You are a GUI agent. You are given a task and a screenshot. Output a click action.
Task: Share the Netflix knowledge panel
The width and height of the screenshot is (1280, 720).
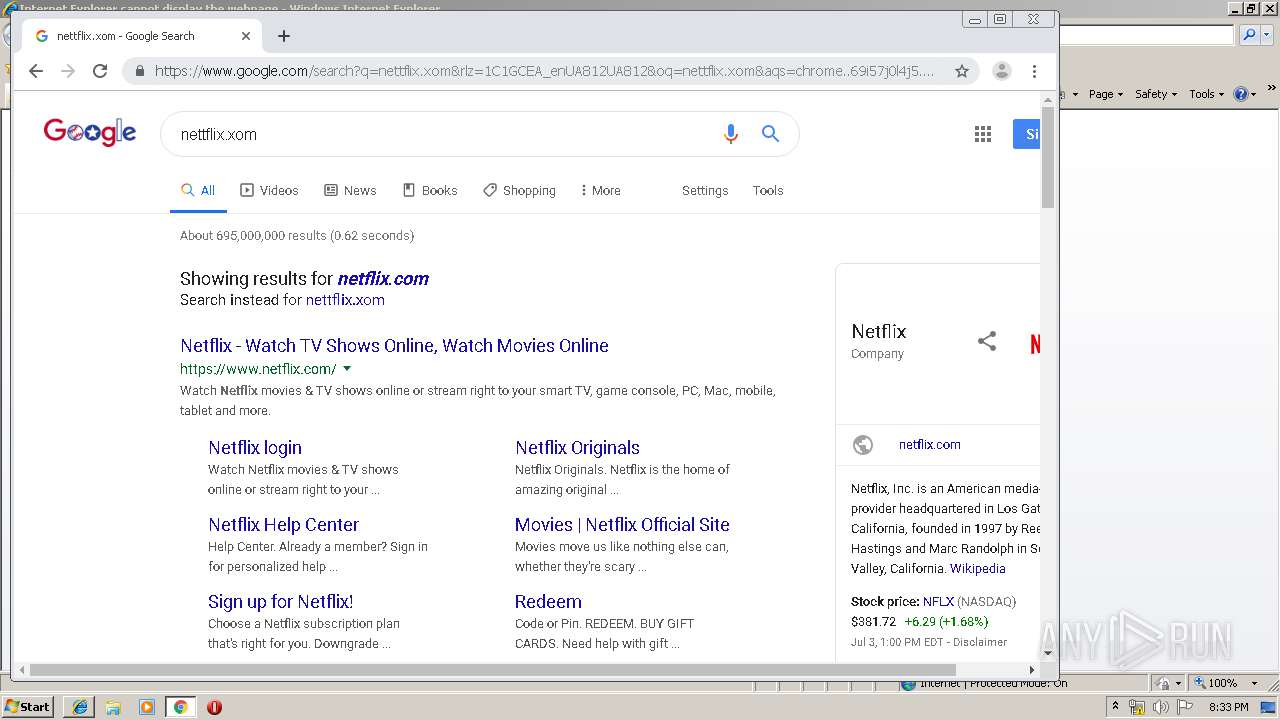(x=987, y=341)
